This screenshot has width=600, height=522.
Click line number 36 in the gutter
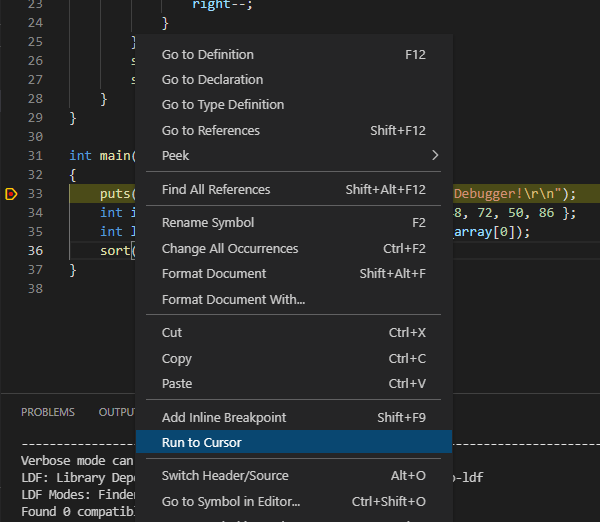(35, 250)
